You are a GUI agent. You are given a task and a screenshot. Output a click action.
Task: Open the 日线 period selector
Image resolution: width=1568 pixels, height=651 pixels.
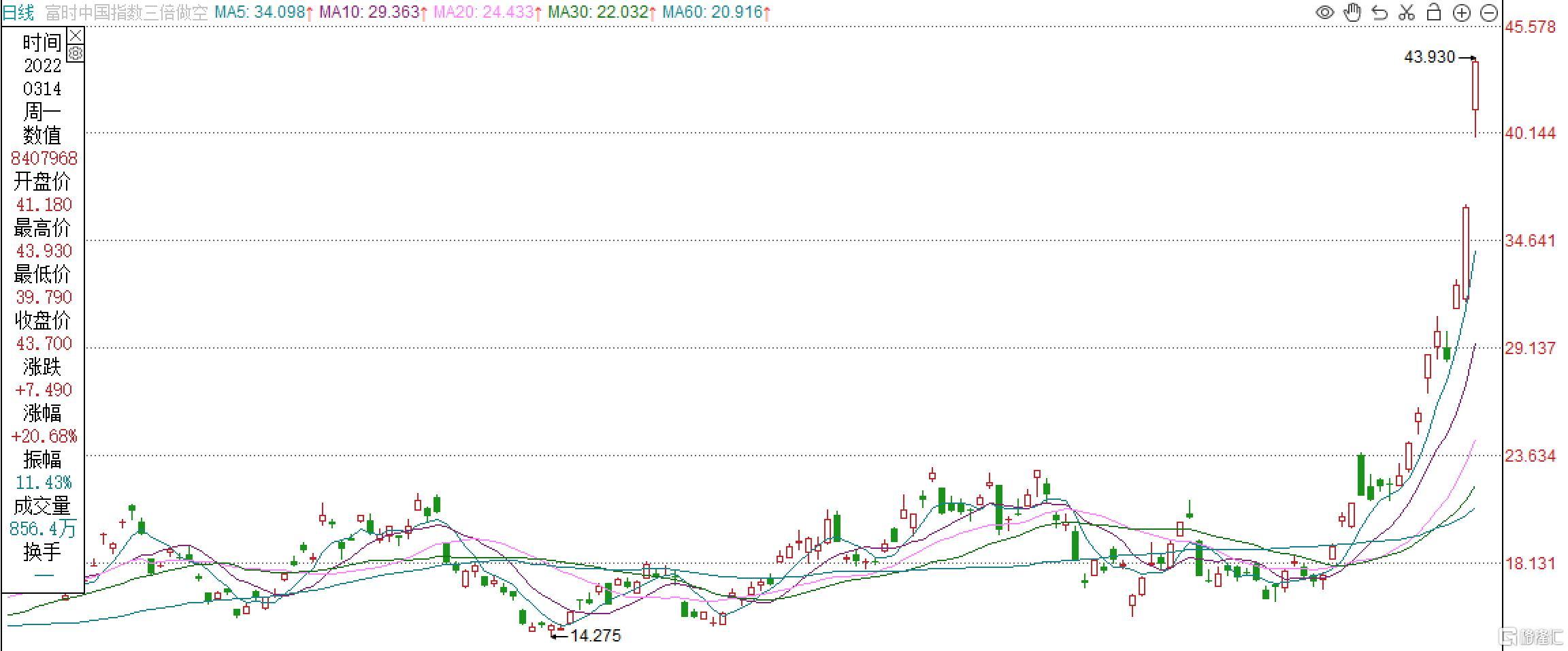pos(18,12)
